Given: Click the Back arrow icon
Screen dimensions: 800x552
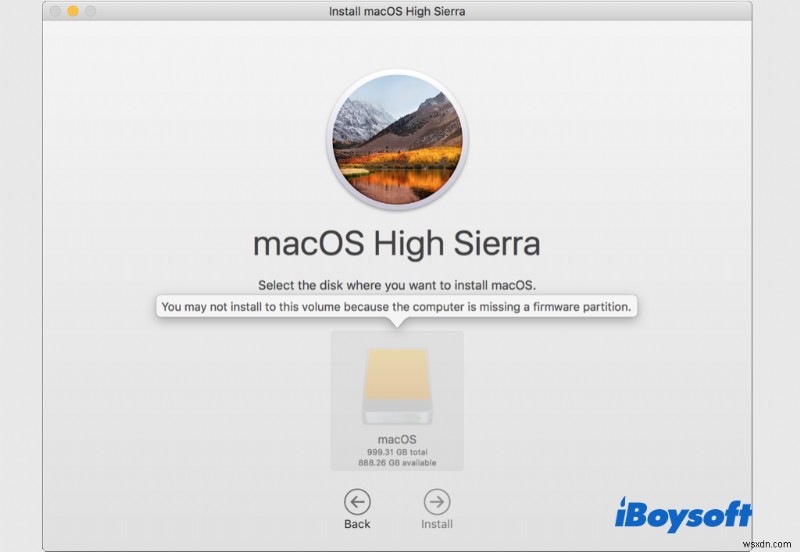Looking at the screenshot, I should [357, 502].
